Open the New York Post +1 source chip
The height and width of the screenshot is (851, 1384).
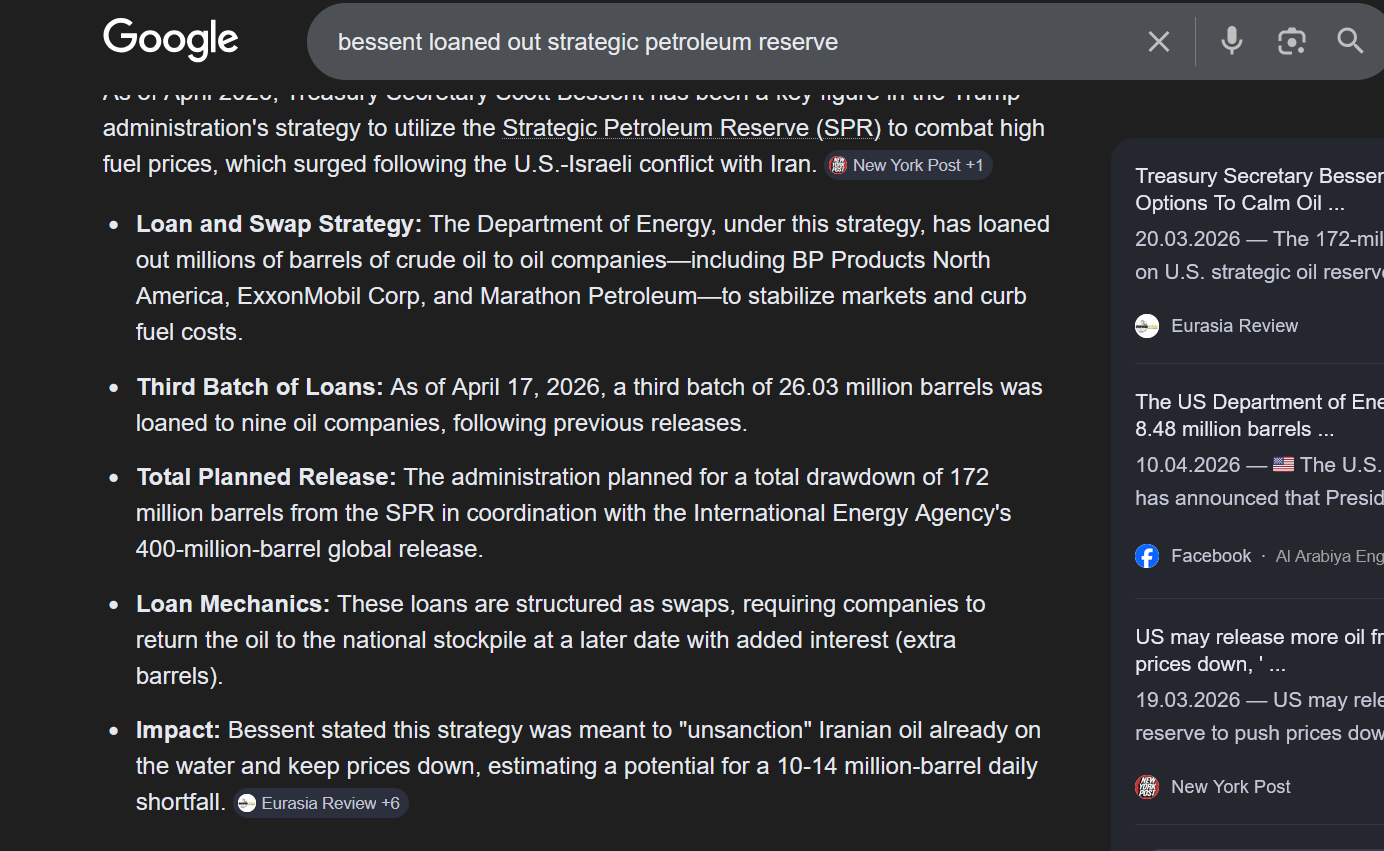[908, 165]
